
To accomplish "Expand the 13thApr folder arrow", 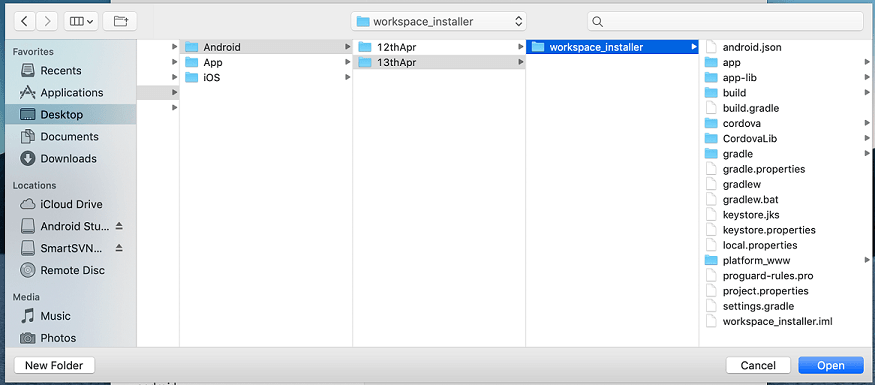I will (x=521, y=62).
